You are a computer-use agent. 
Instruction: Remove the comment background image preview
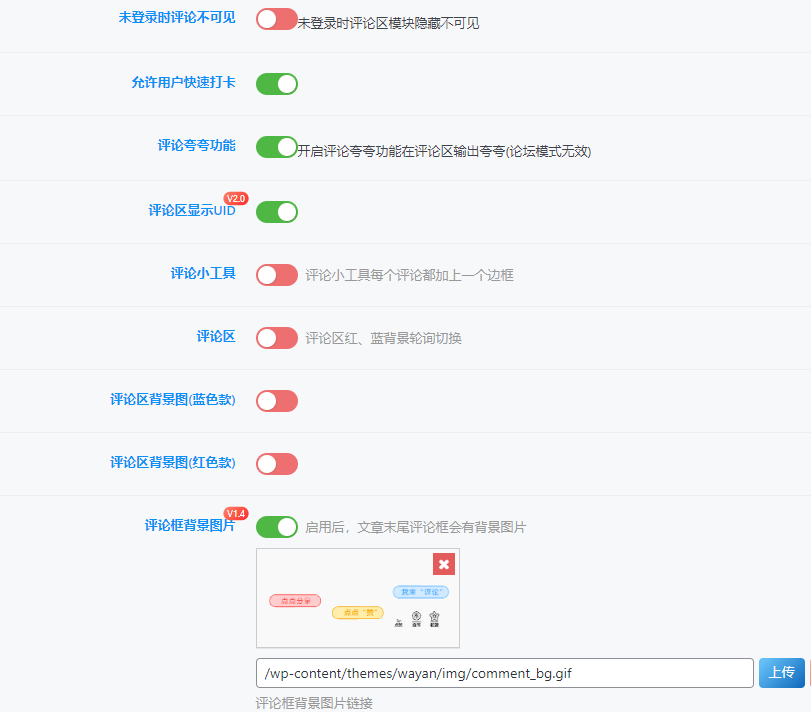tap(444, 564)
